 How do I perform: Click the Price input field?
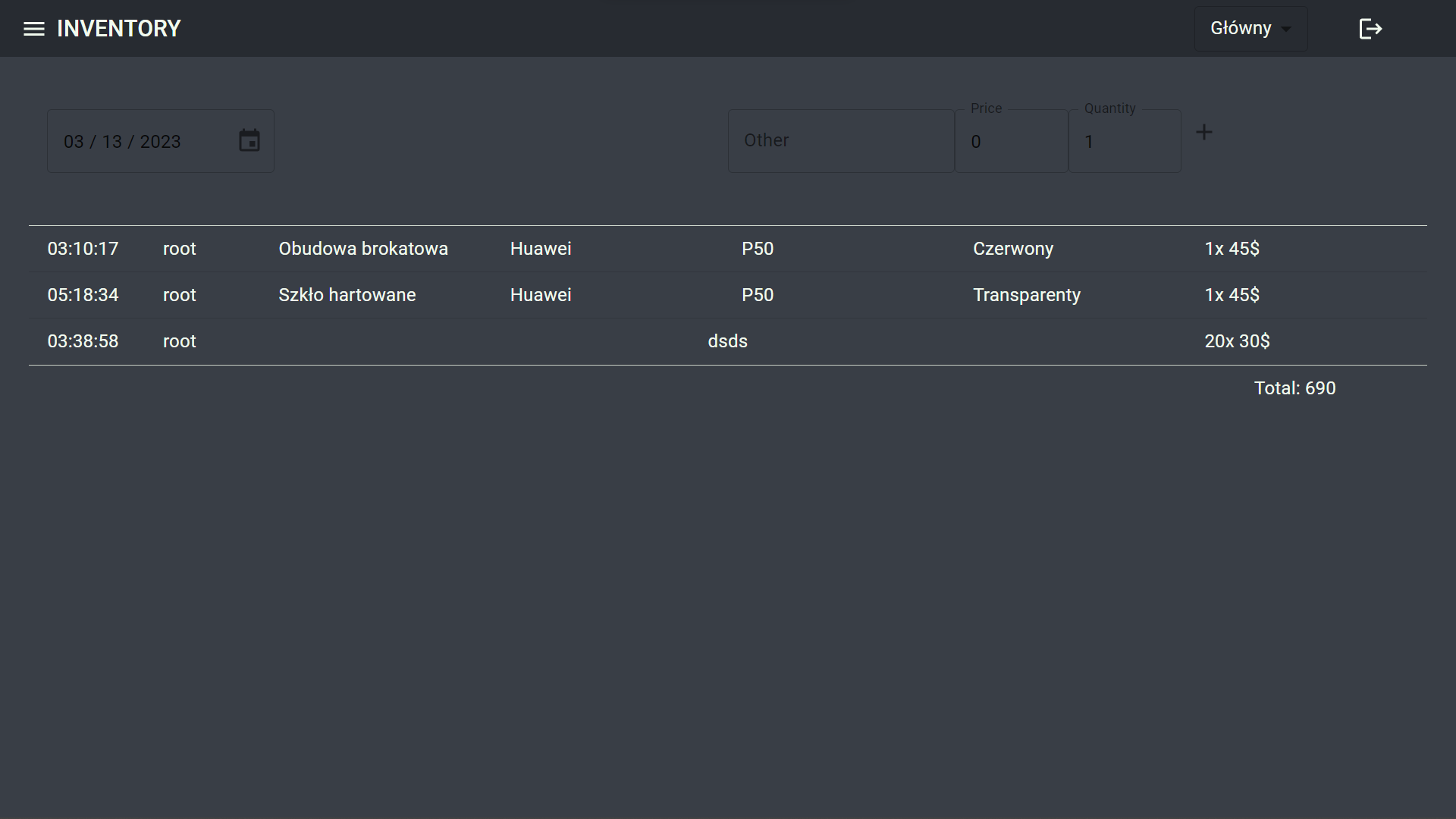1011,142
